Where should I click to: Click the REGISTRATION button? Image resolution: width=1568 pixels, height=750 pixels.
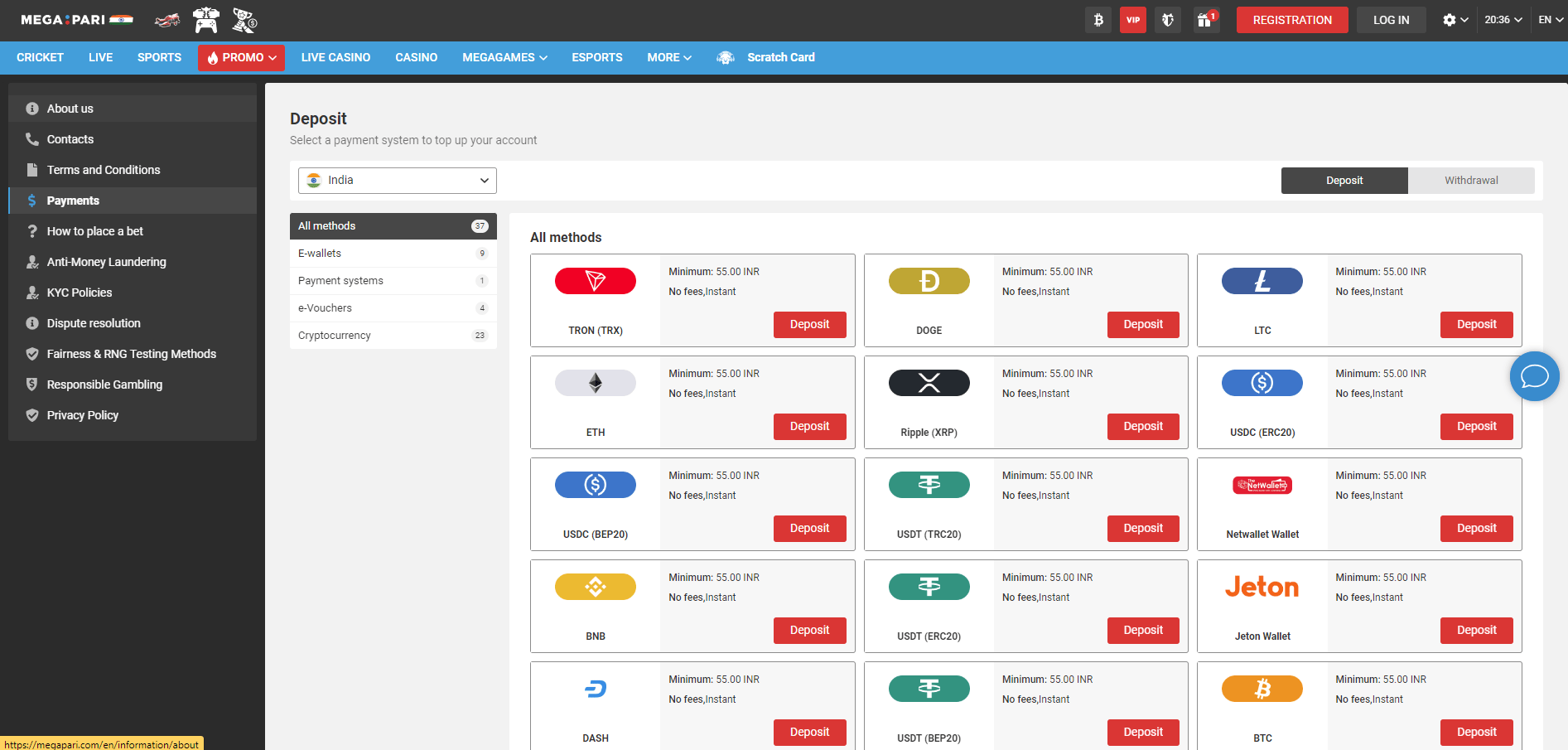1292,20
